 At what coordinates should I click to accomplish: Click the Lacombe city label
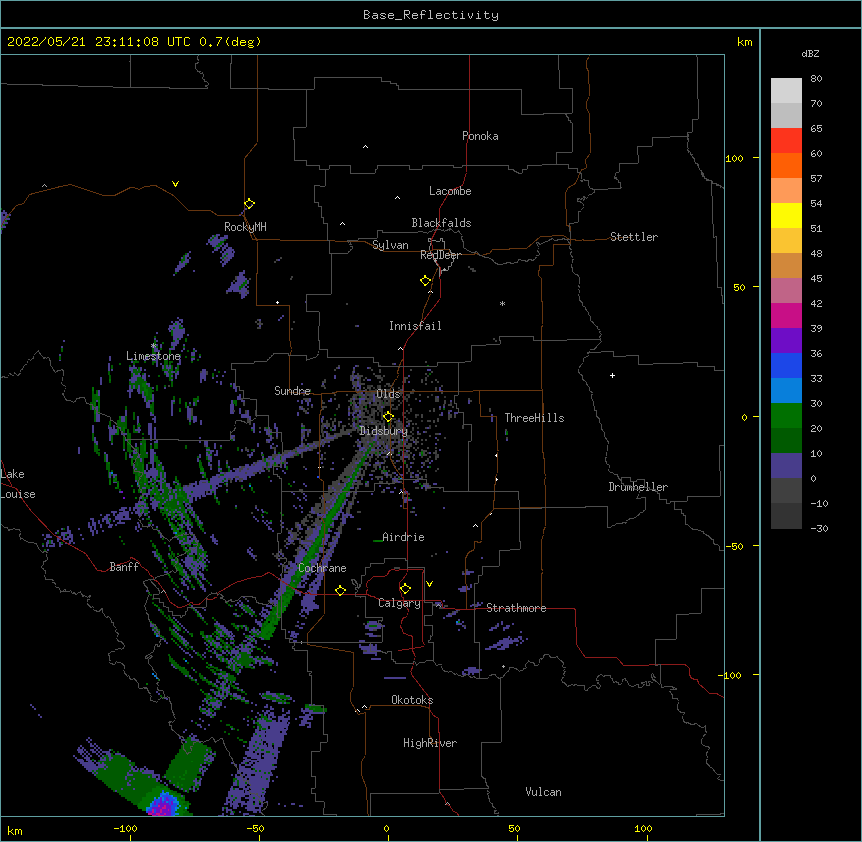[x=450, y=191]
